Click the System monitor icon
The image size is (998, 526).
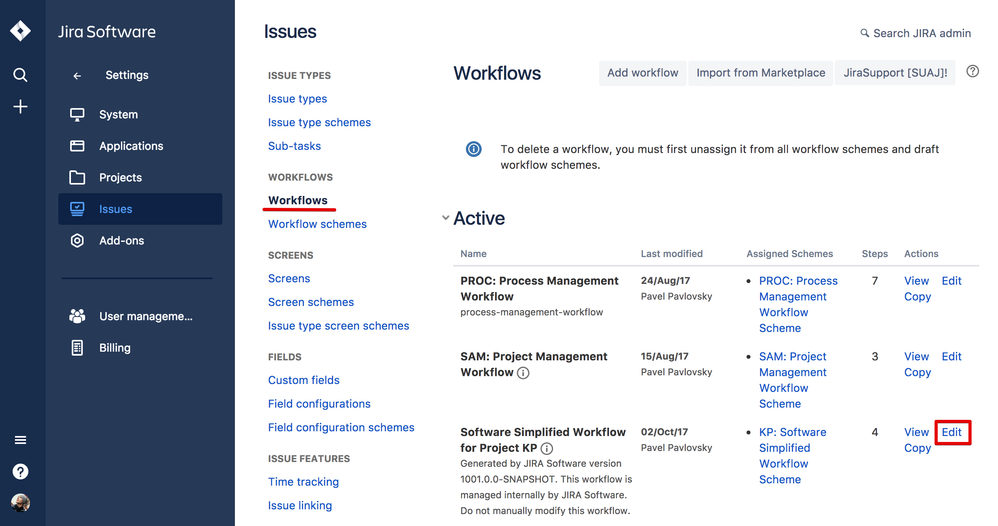pos(77,115)
